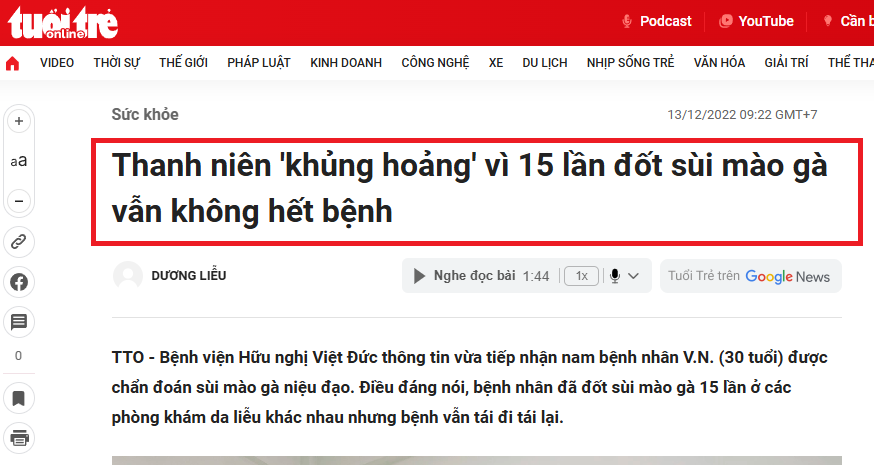Image resolution: width=874 pixels, height=465 pixels.
Task: Change playback speed from 1x
Action: click(581, 276)
